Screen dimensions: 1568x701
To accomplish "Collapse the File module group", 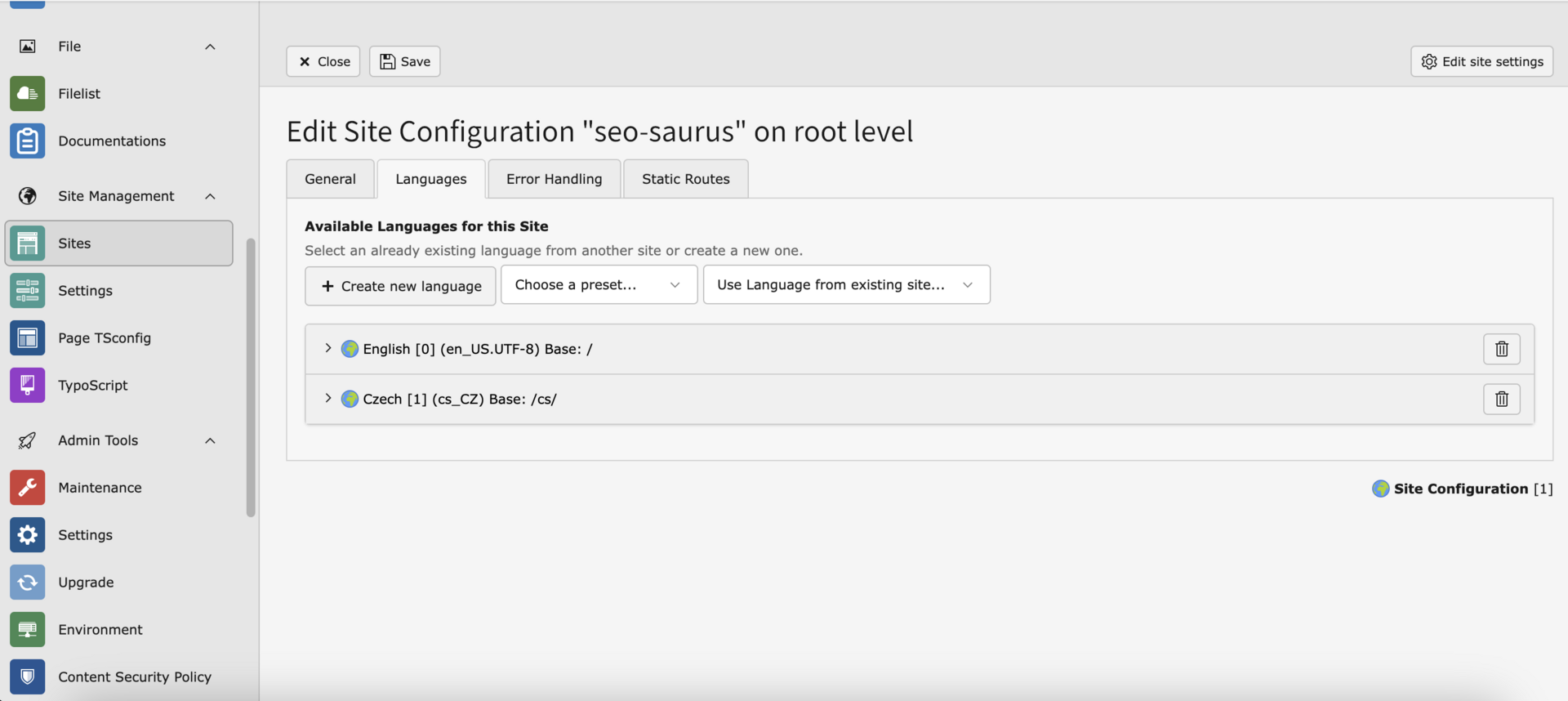I will click(x=210, y=47).
